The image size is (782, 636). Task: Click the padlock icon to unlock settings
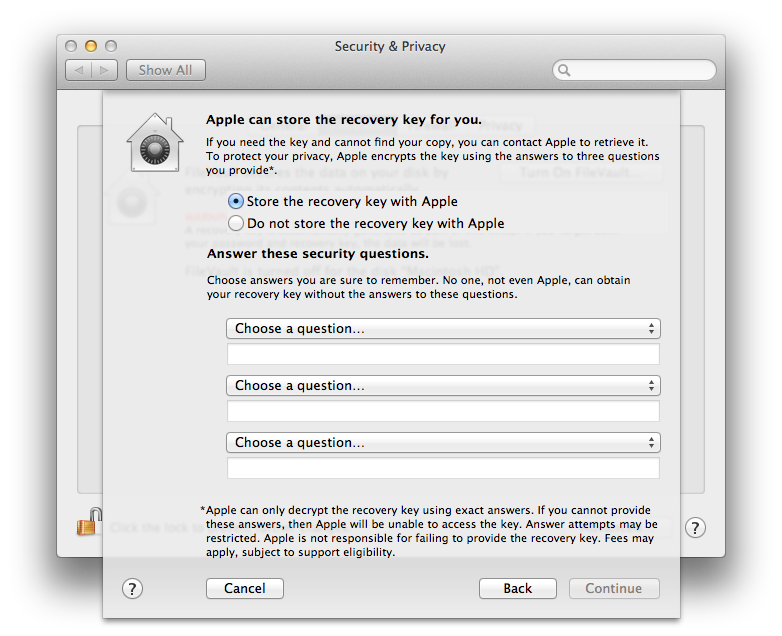click(x=89, y=522)
